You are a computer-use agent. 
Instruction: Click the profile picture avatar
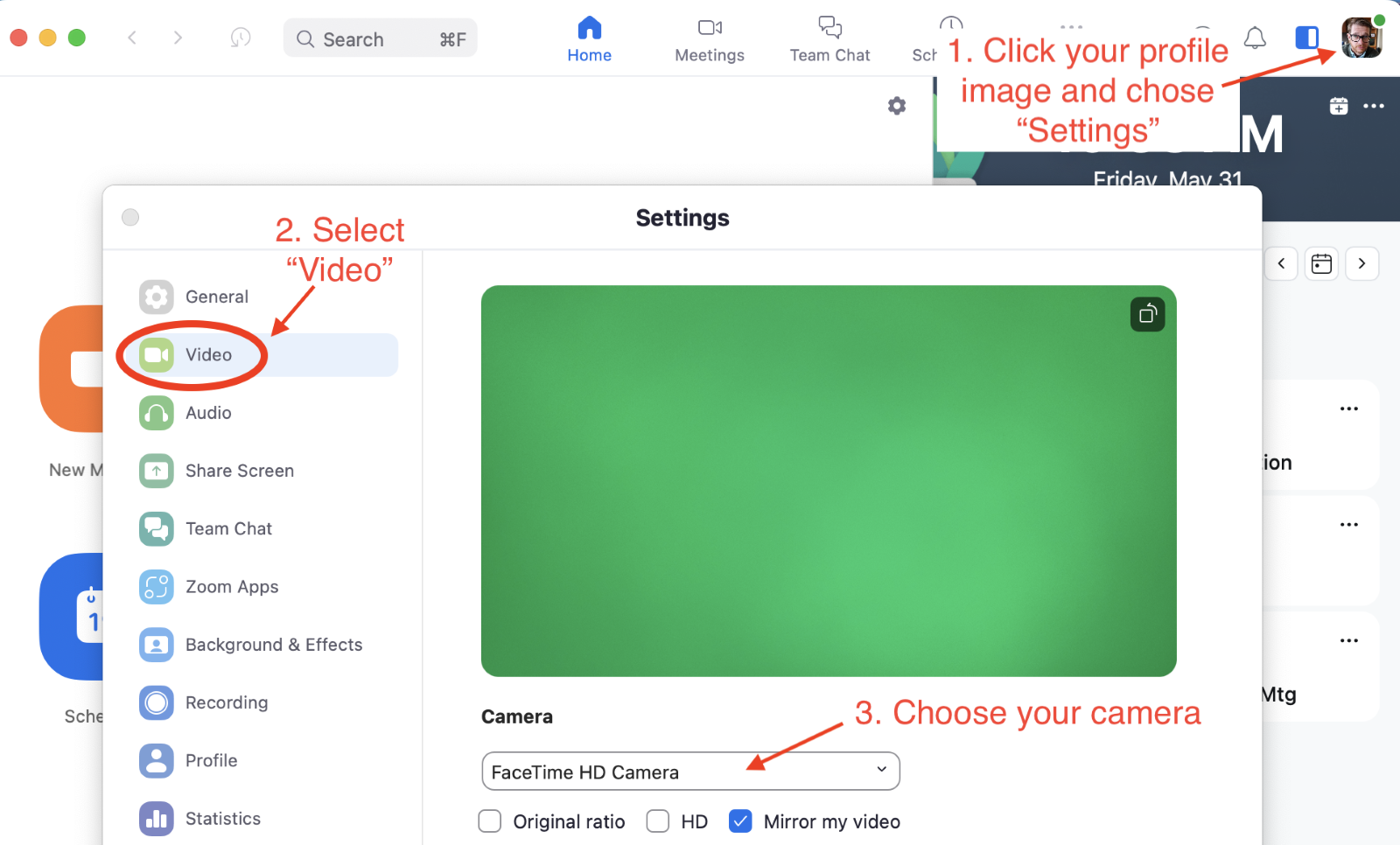1361,38
